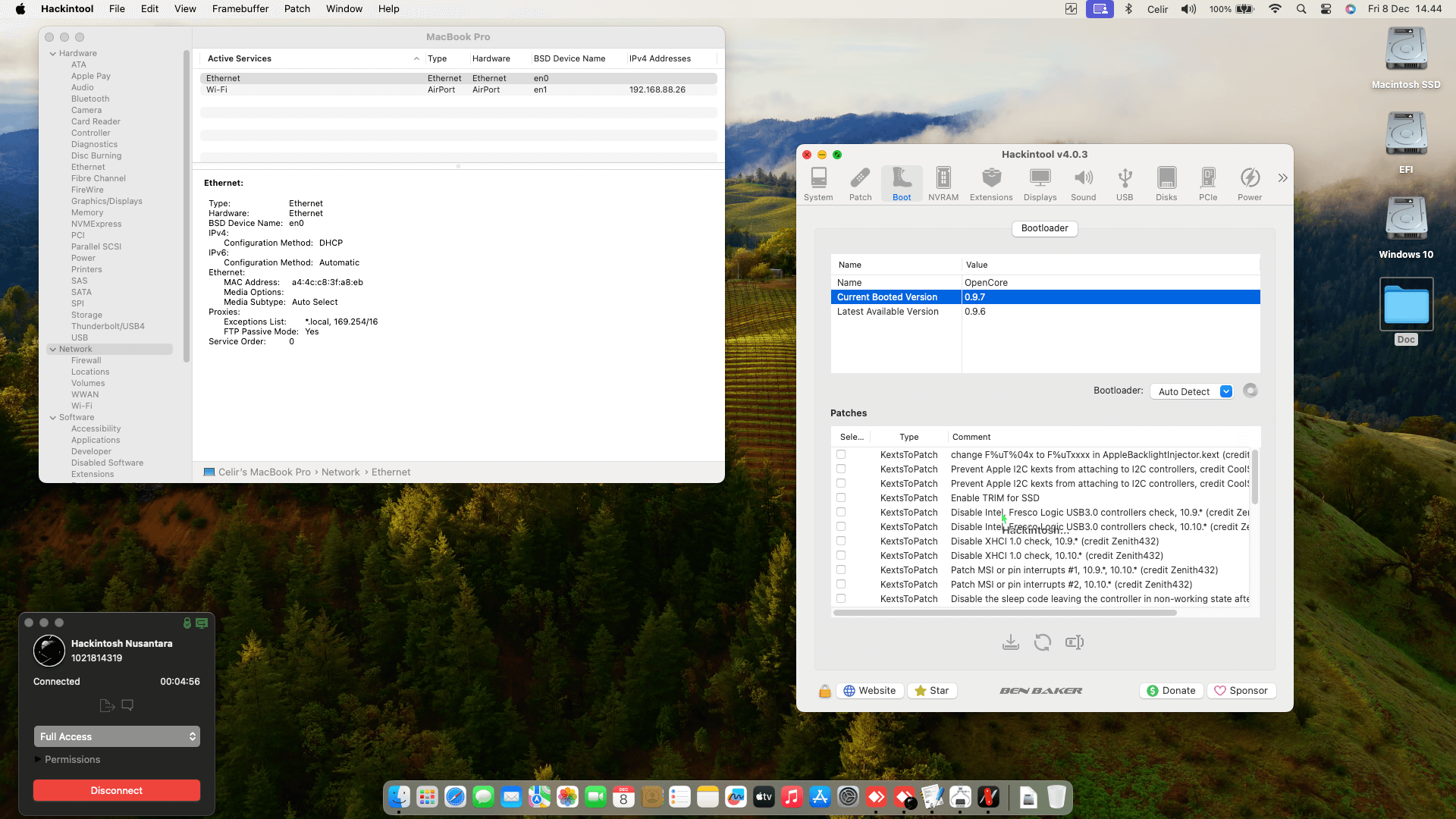Expand the Permissions disclosure triangle
Image resolution: width=1456 pixels, height=819 pixels.
pos(38,759)
